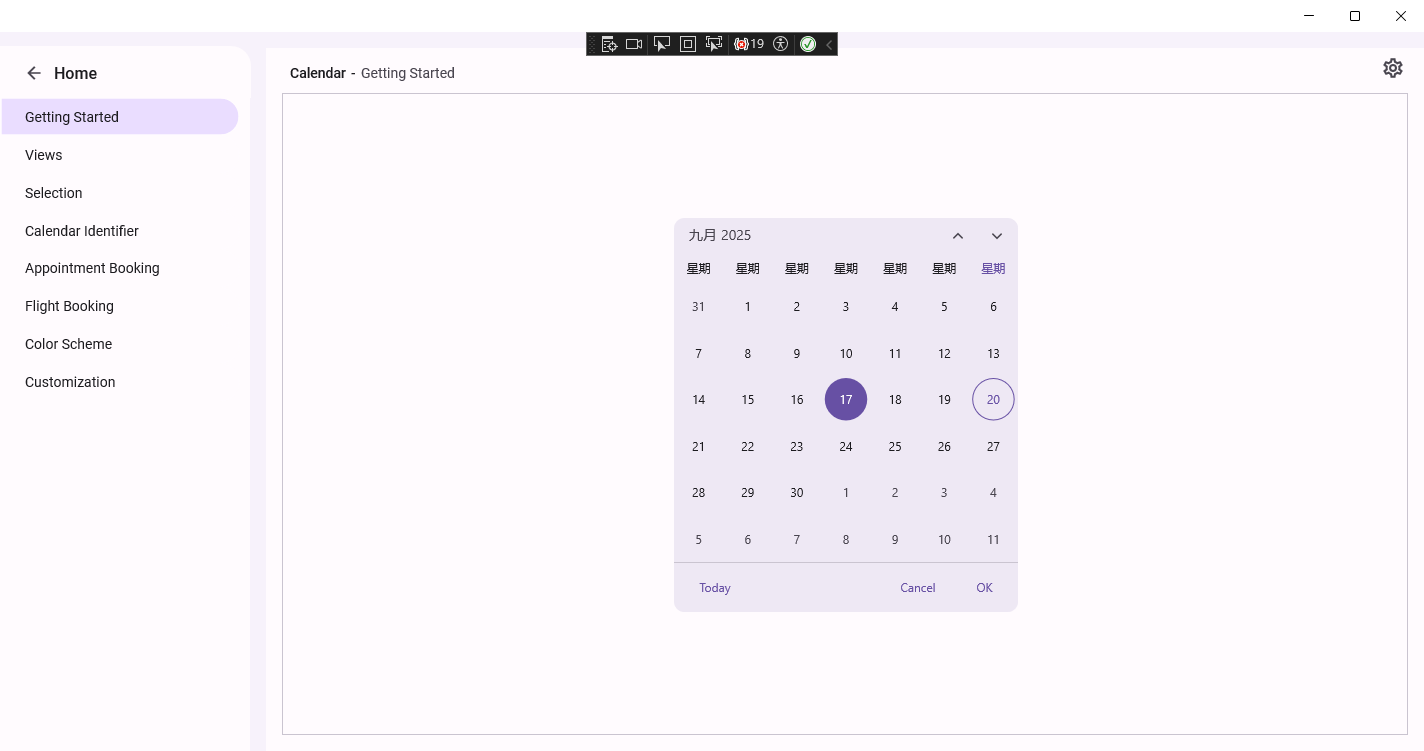
Task: Select date 13 in the calendar
Action: pyautogui.click(x=993, y=354)
